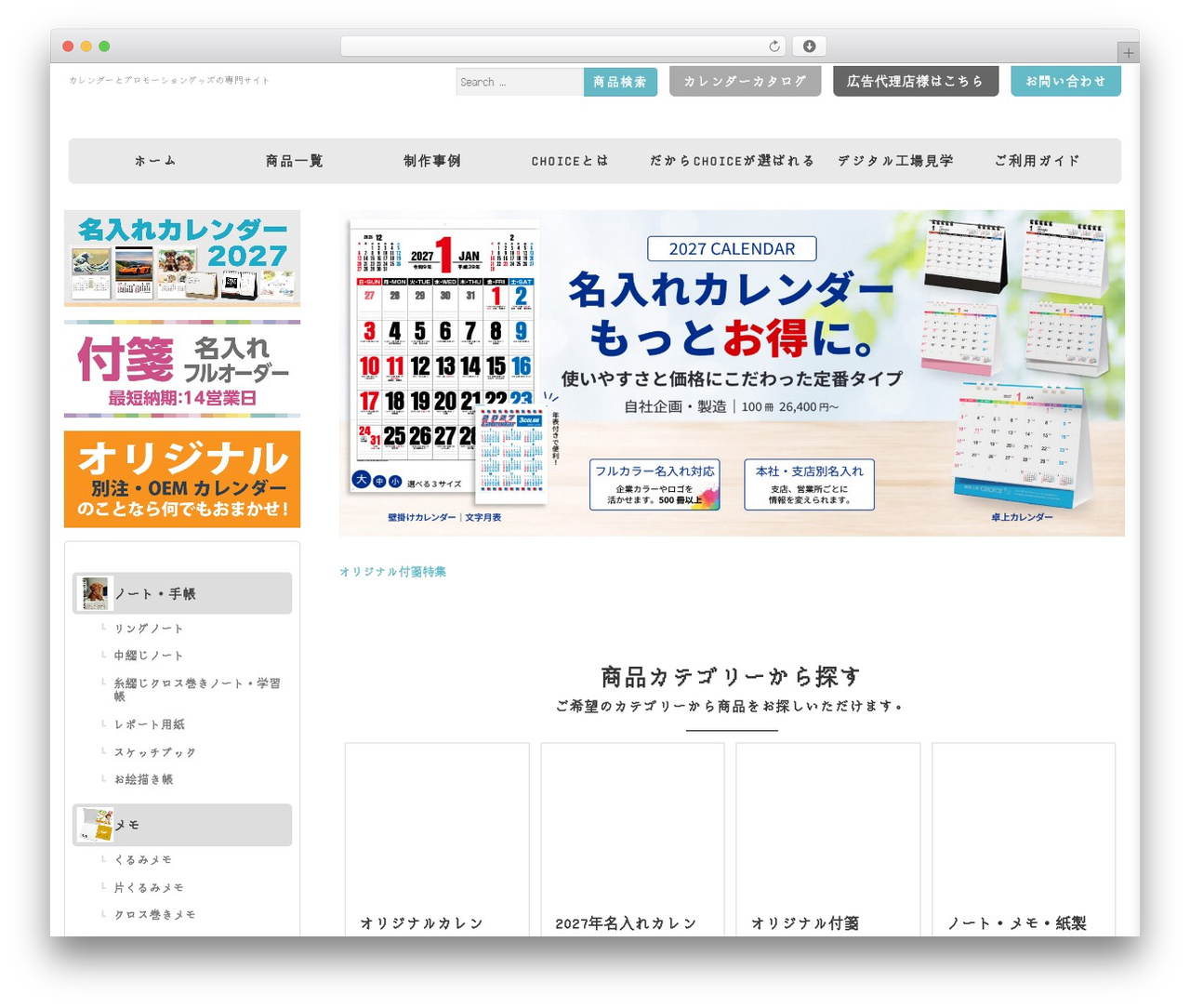The height and width of the screenshot is (1008, 1190).
Task: Open 糸綴じクロス巻きノート・学習帳 sidebar link
Action: click(x=197, y=689)
